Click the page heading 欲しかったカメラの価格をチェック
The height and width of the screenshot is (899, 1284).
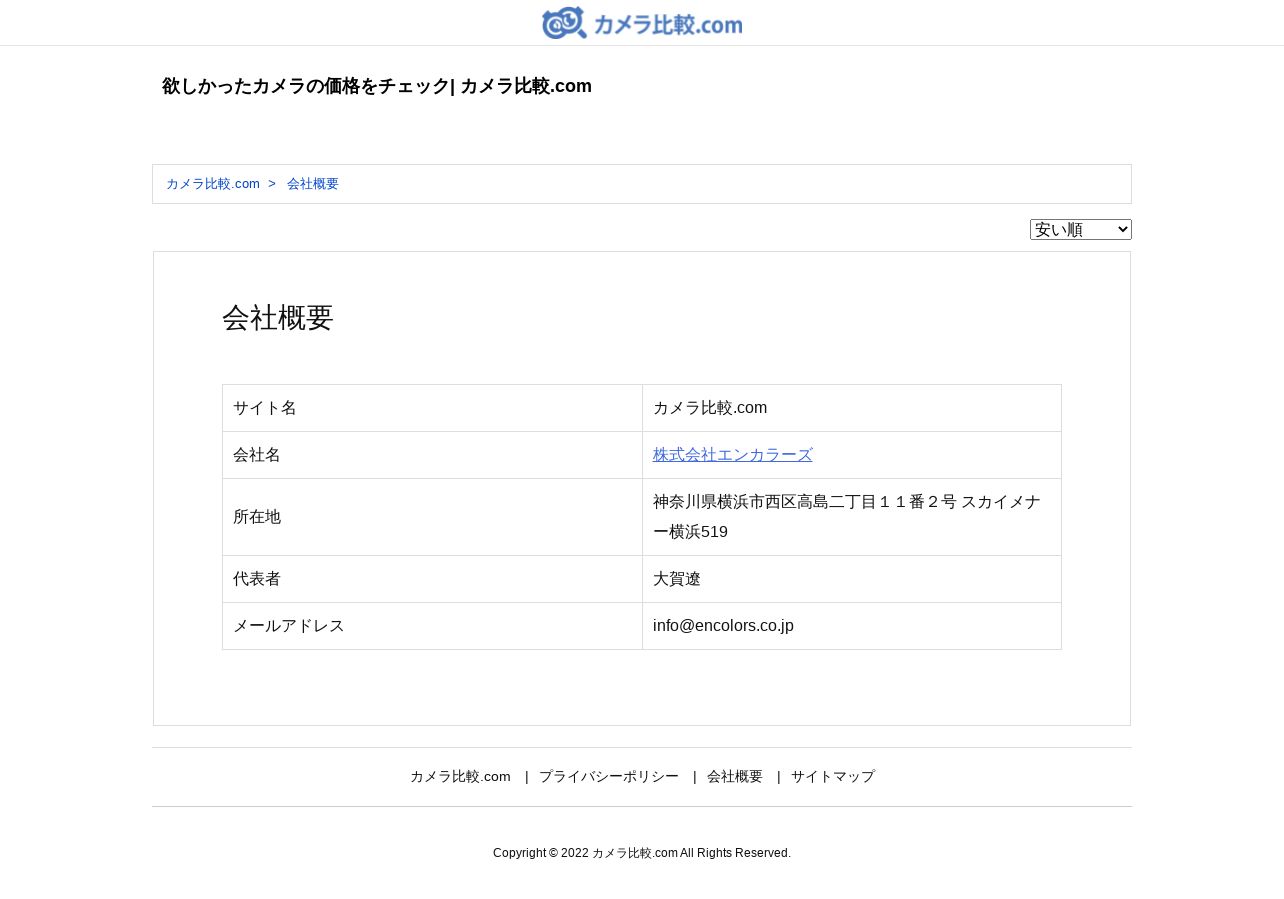pyautogui.click(x=377, y=86)
